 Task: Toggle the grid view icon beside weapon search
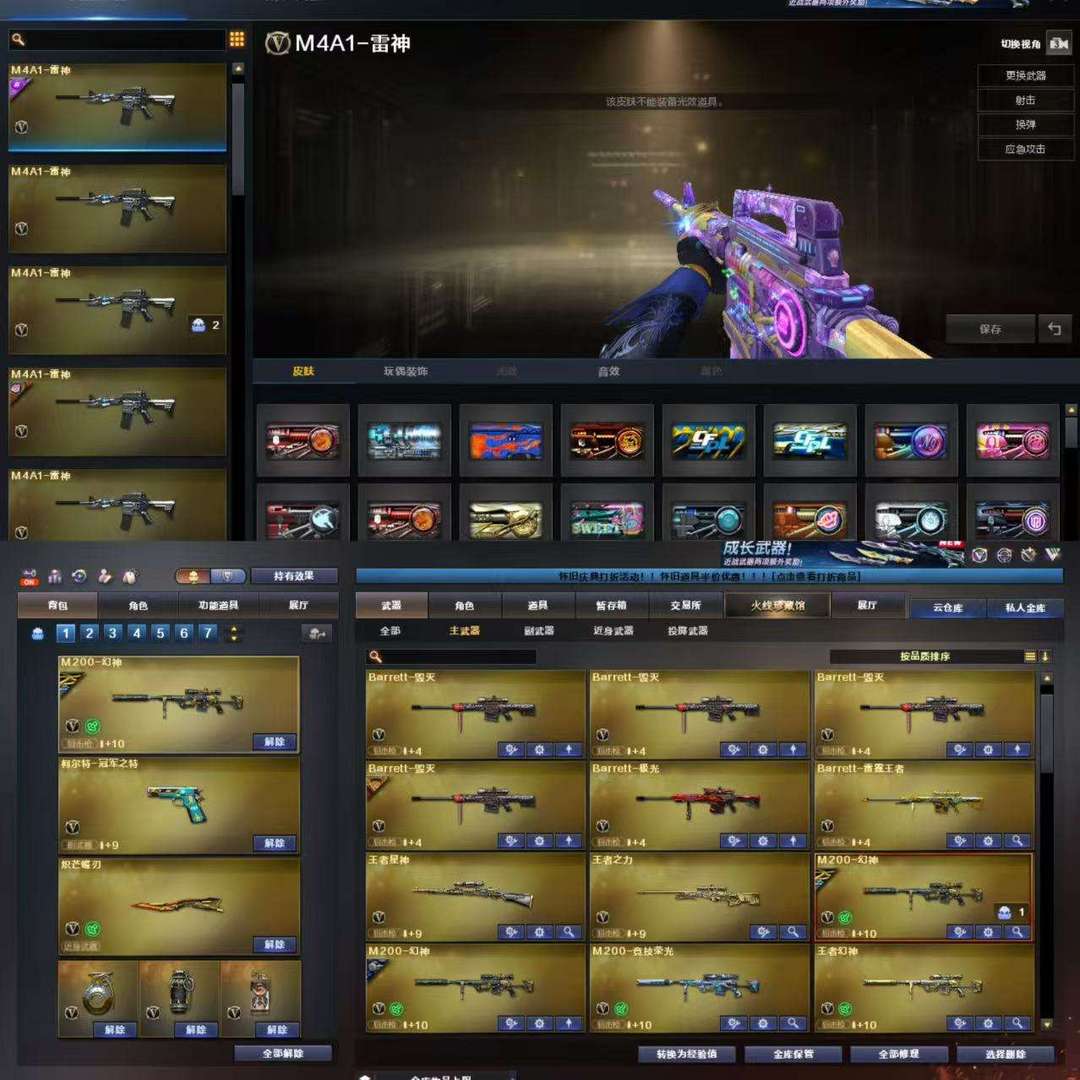[x=237, y=39]
